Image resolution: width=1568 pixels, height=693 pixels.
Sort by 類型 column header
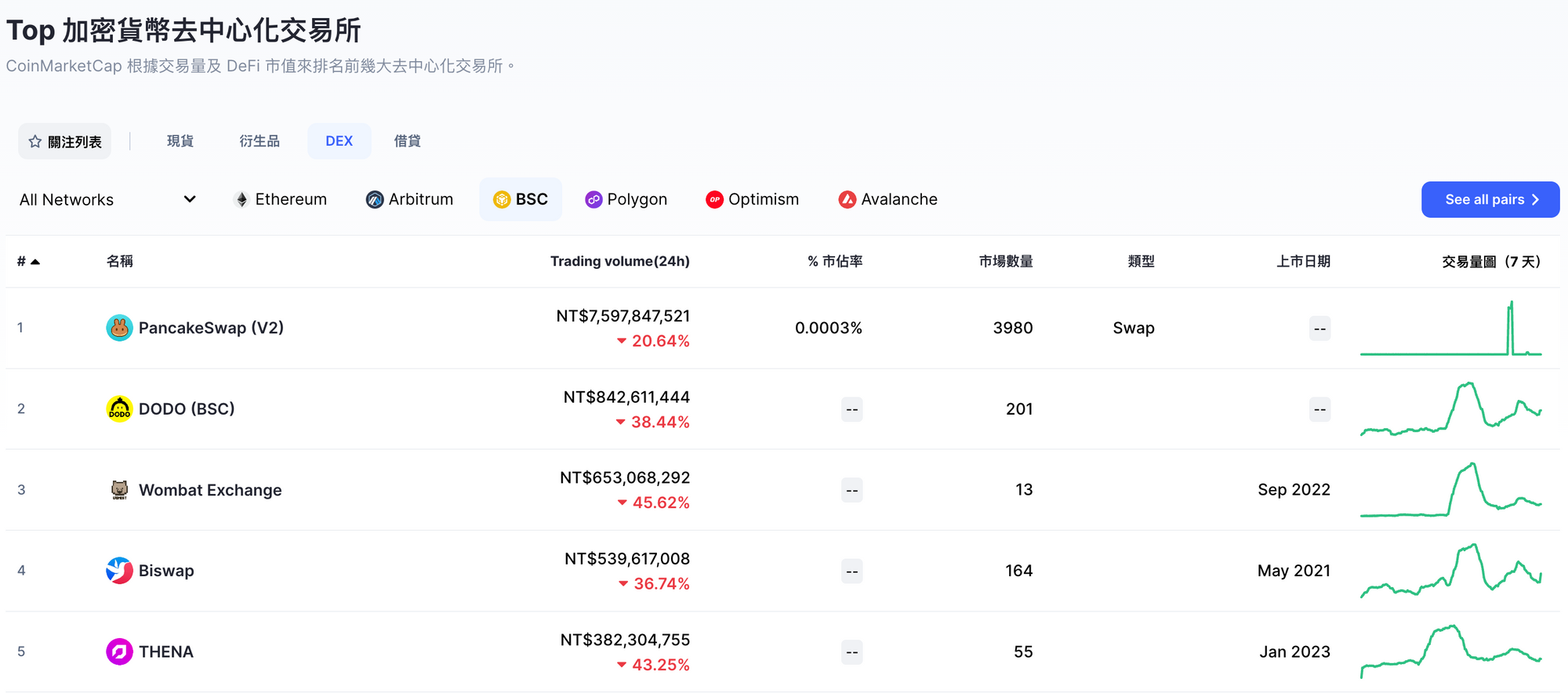tap(1142, 261)
